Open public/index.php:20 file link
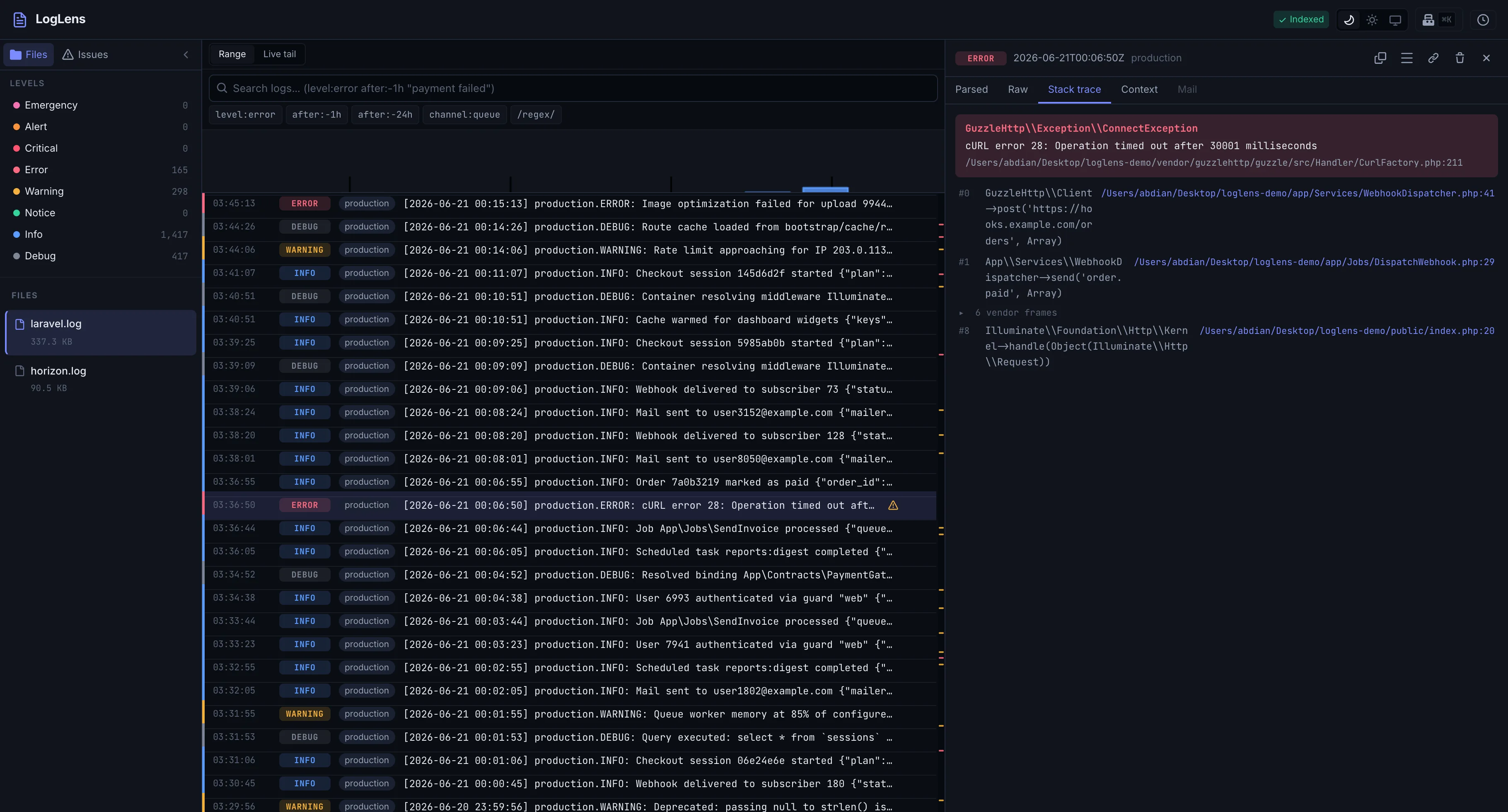 1346,331
